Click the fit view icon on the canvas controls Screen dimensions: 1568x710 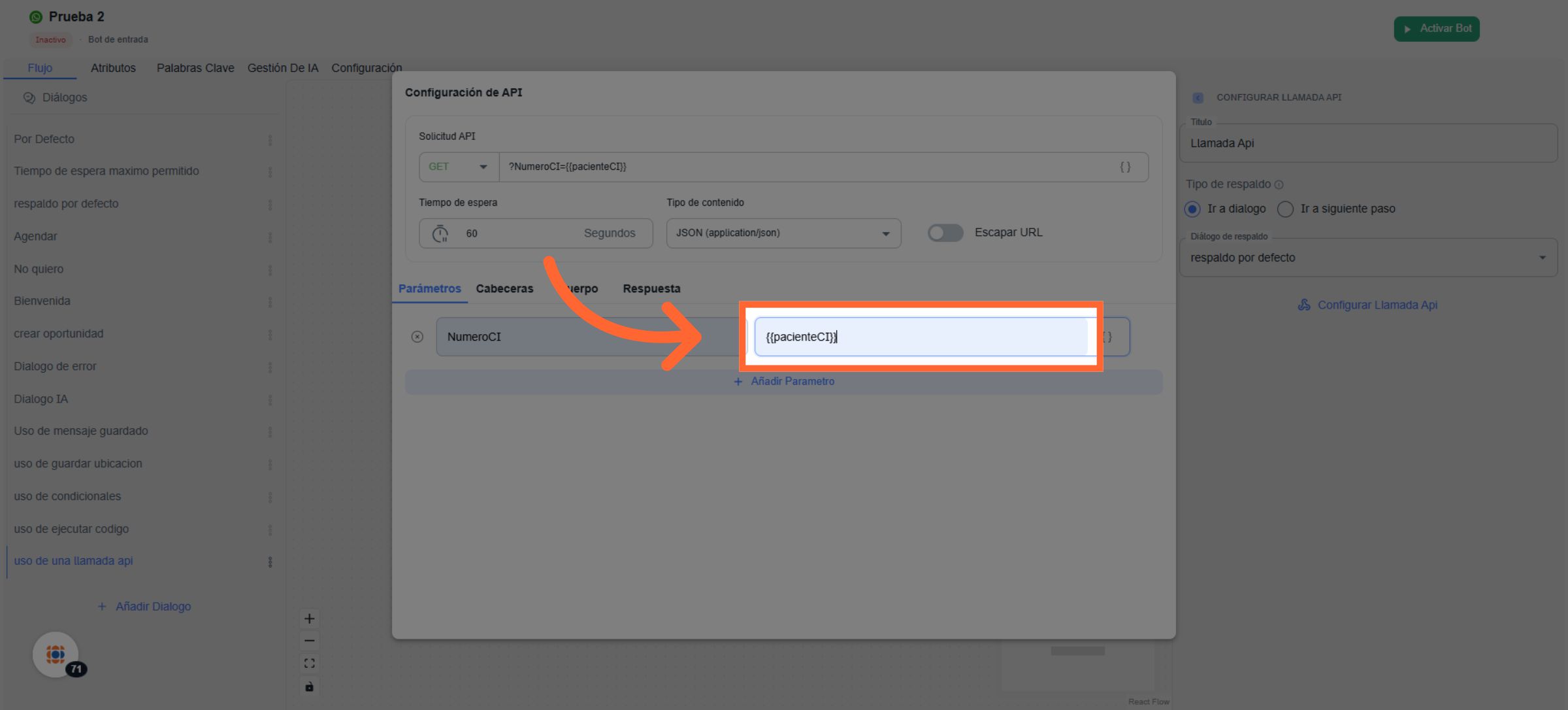pyautogui.click(x=309, y=664)
